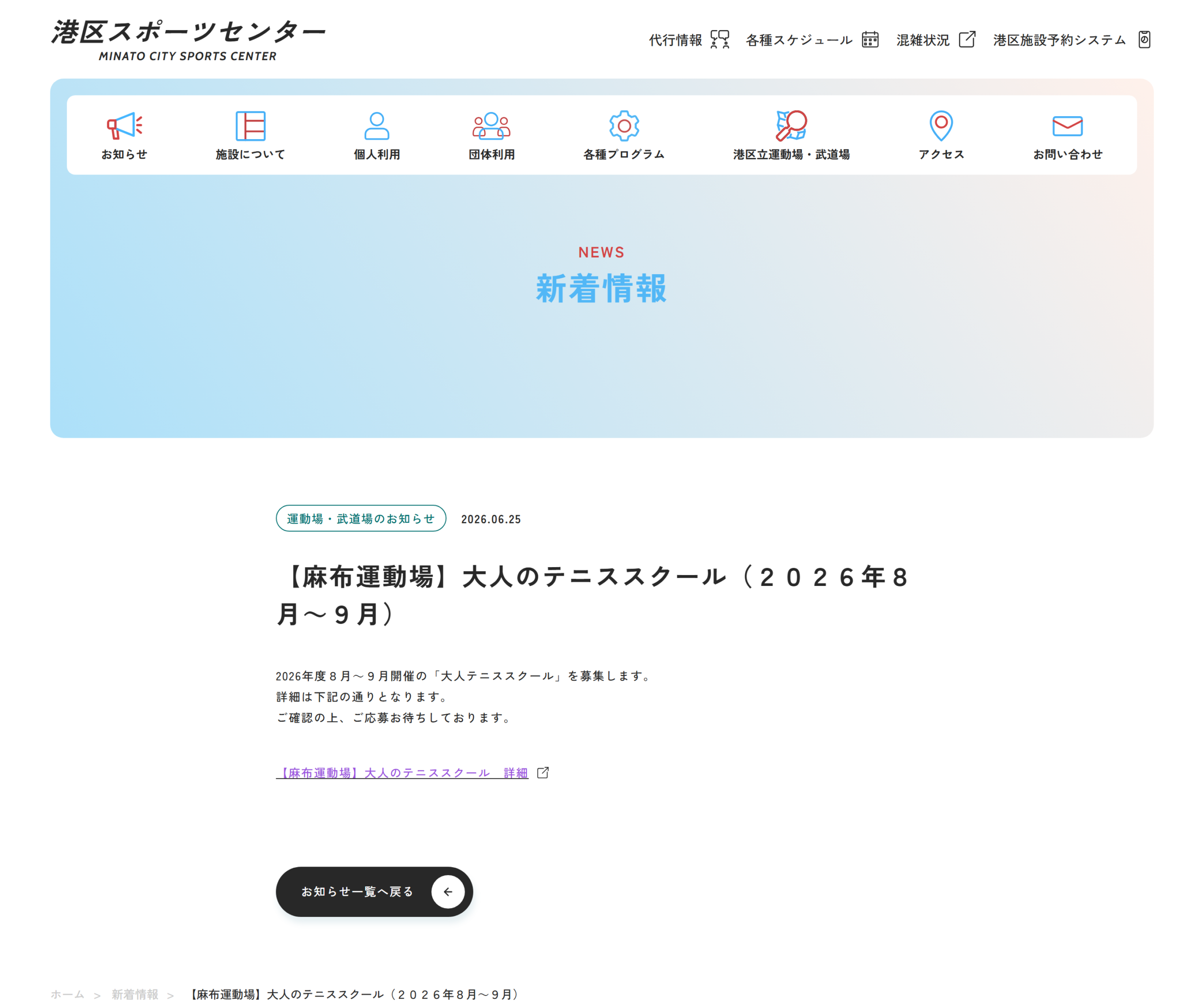Open the 大人のテニススクール 詳細 link

(402, 773)
